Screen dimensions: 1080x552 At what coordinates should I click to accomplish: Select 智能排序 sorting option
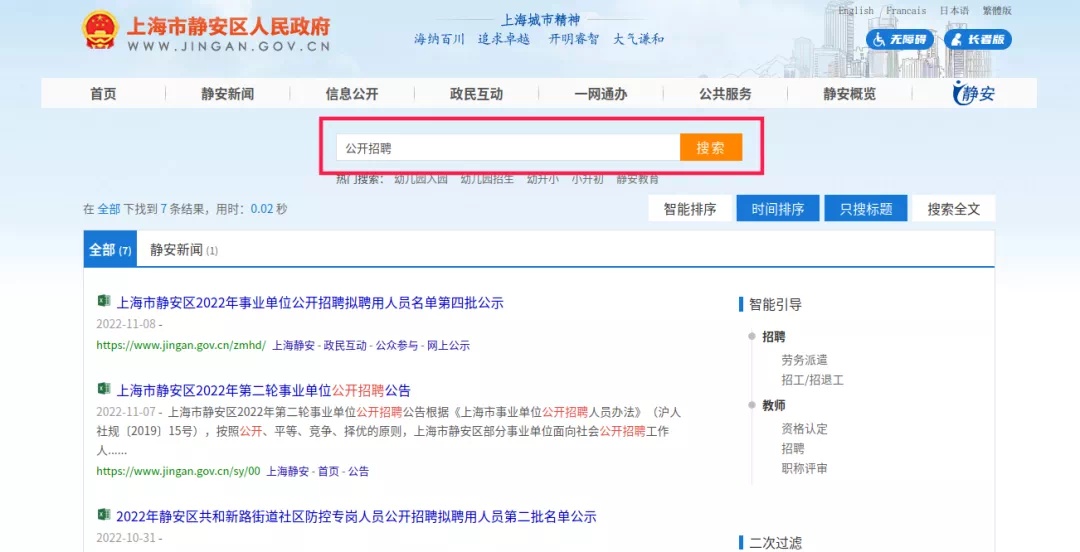point(689,209)
